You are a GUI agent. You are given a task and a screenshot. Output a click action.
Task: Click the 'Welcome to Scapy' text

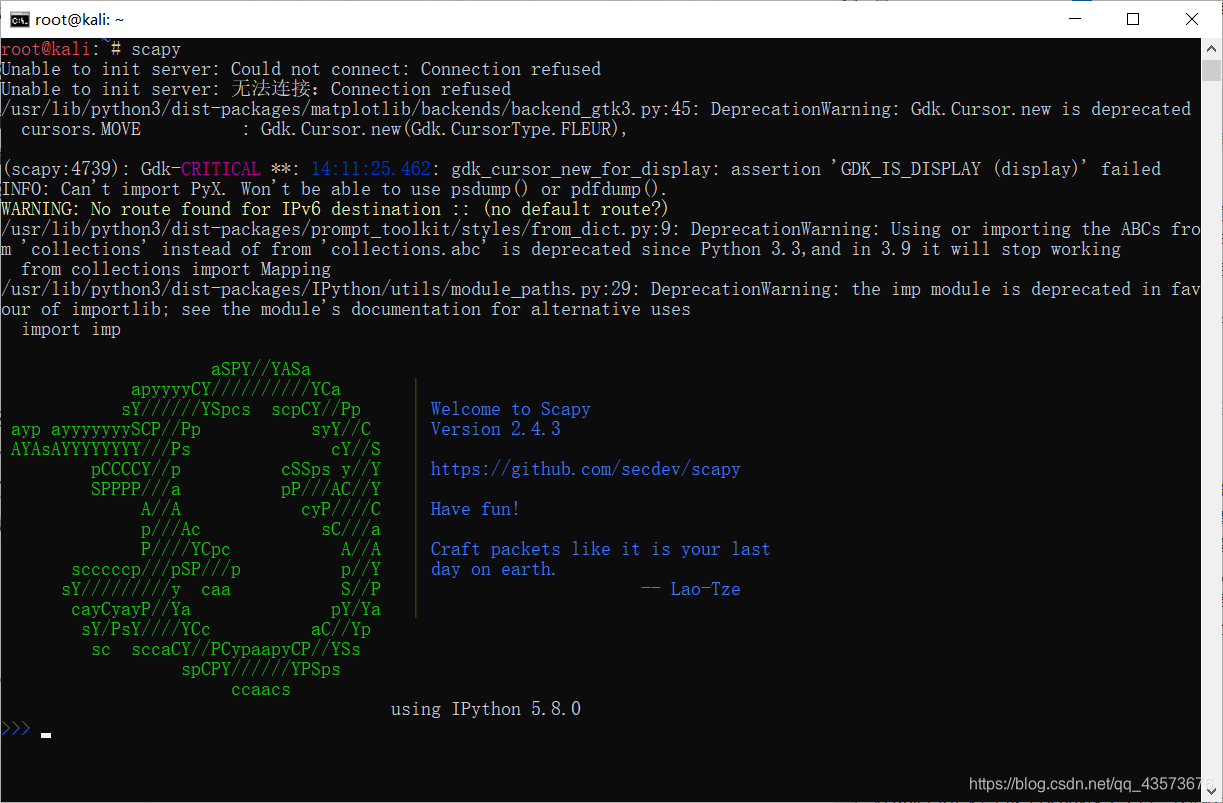[510, 409]
